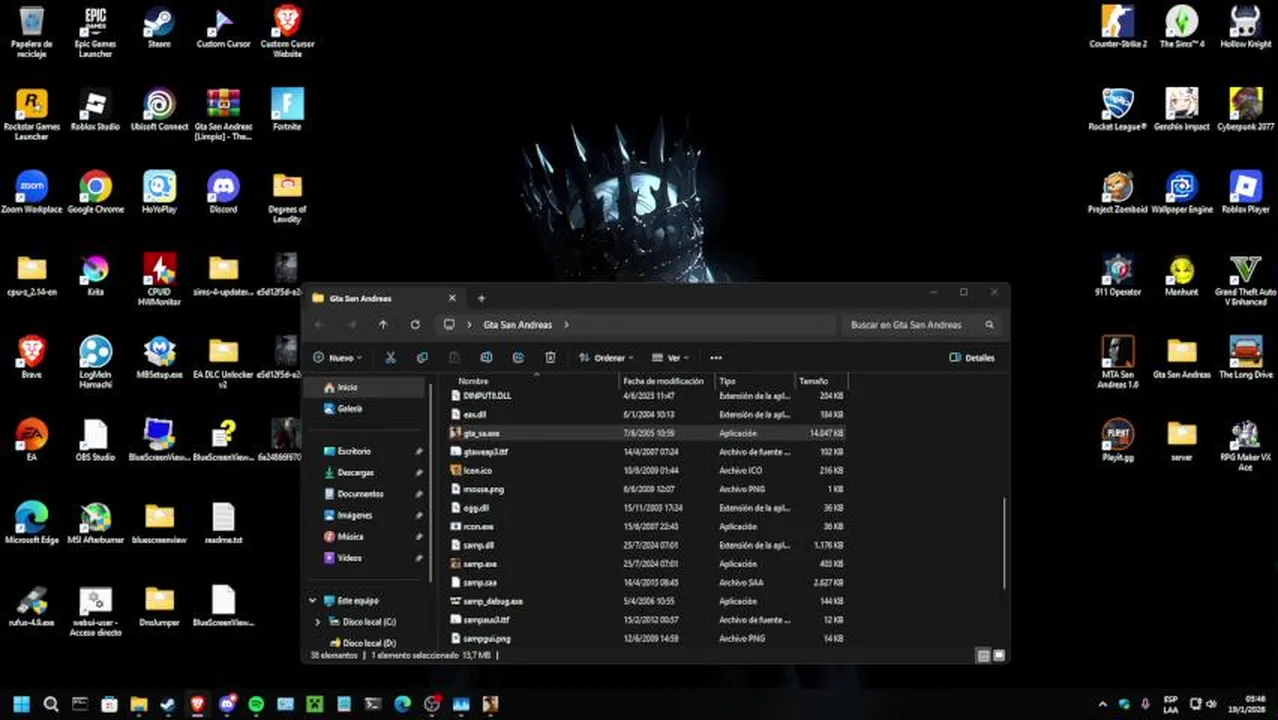This screenshot has width=1278, height=720.
Task: Click the taskbar search magnifier
Action: point(51,704)
